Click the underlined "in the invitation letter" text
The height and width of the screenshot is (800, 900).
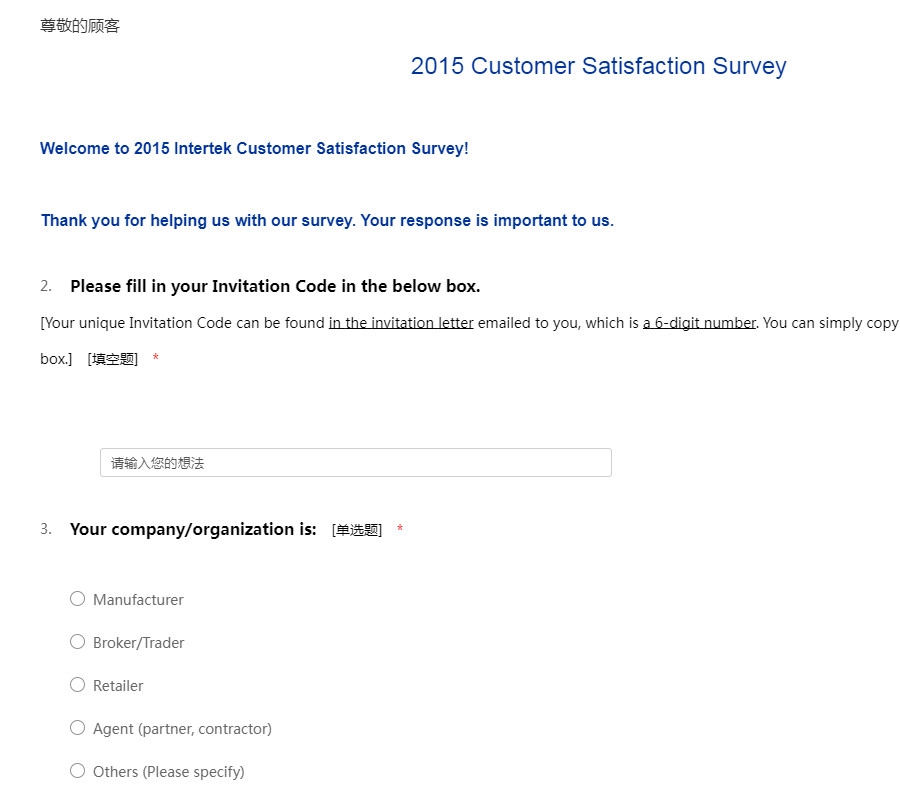[401, 323]
